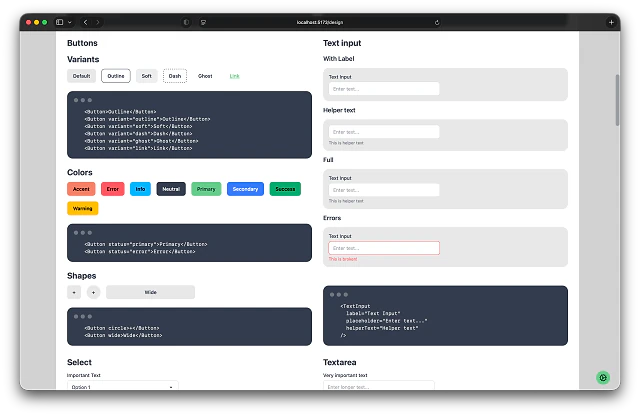This screenshot has width=640, height=416.
Task: Click the Soft variant button
Action: pyautogui.click(x=147, y=76)
